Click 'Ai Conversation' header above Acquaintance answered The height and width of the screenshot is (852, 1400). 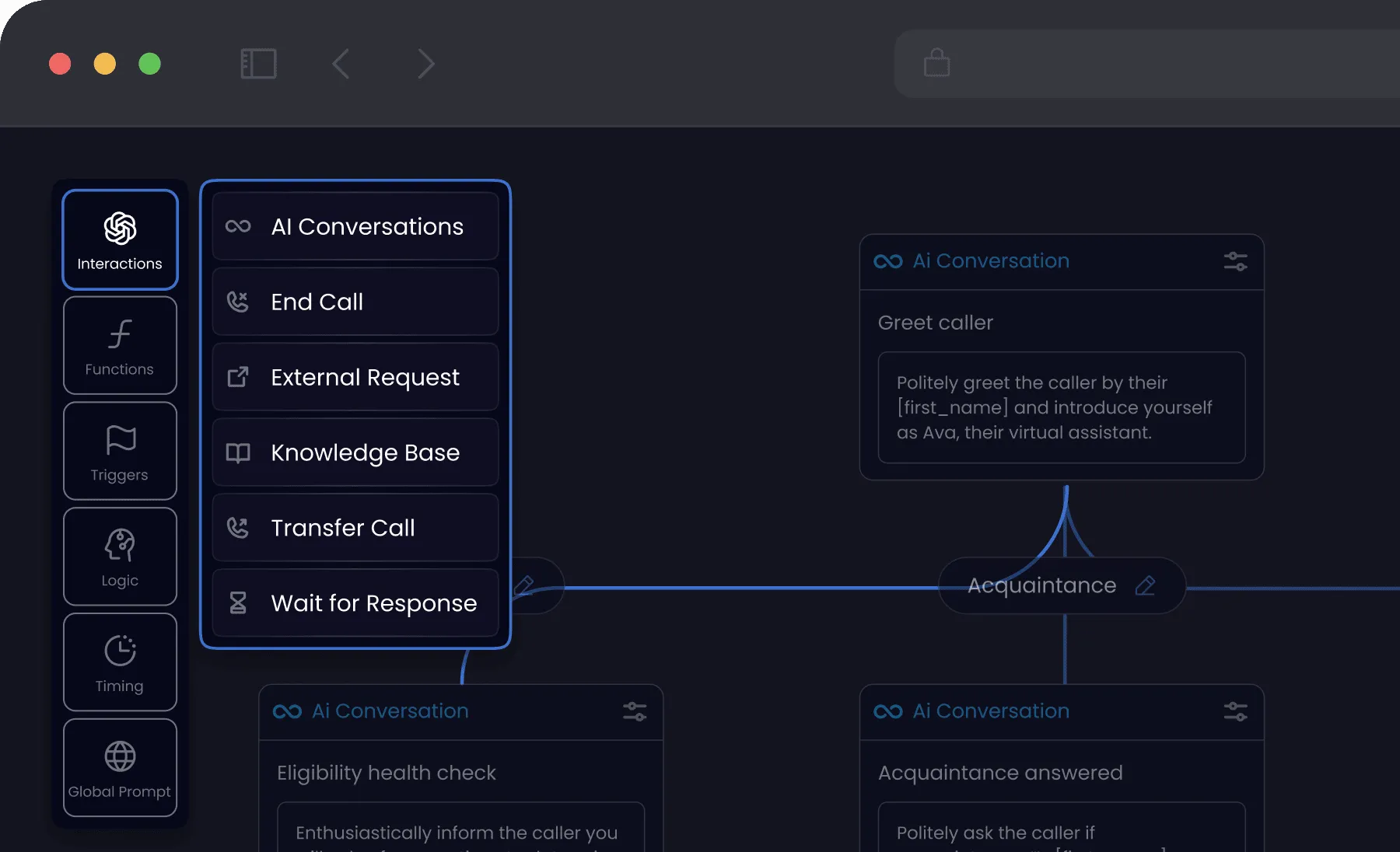coord(991,711)
